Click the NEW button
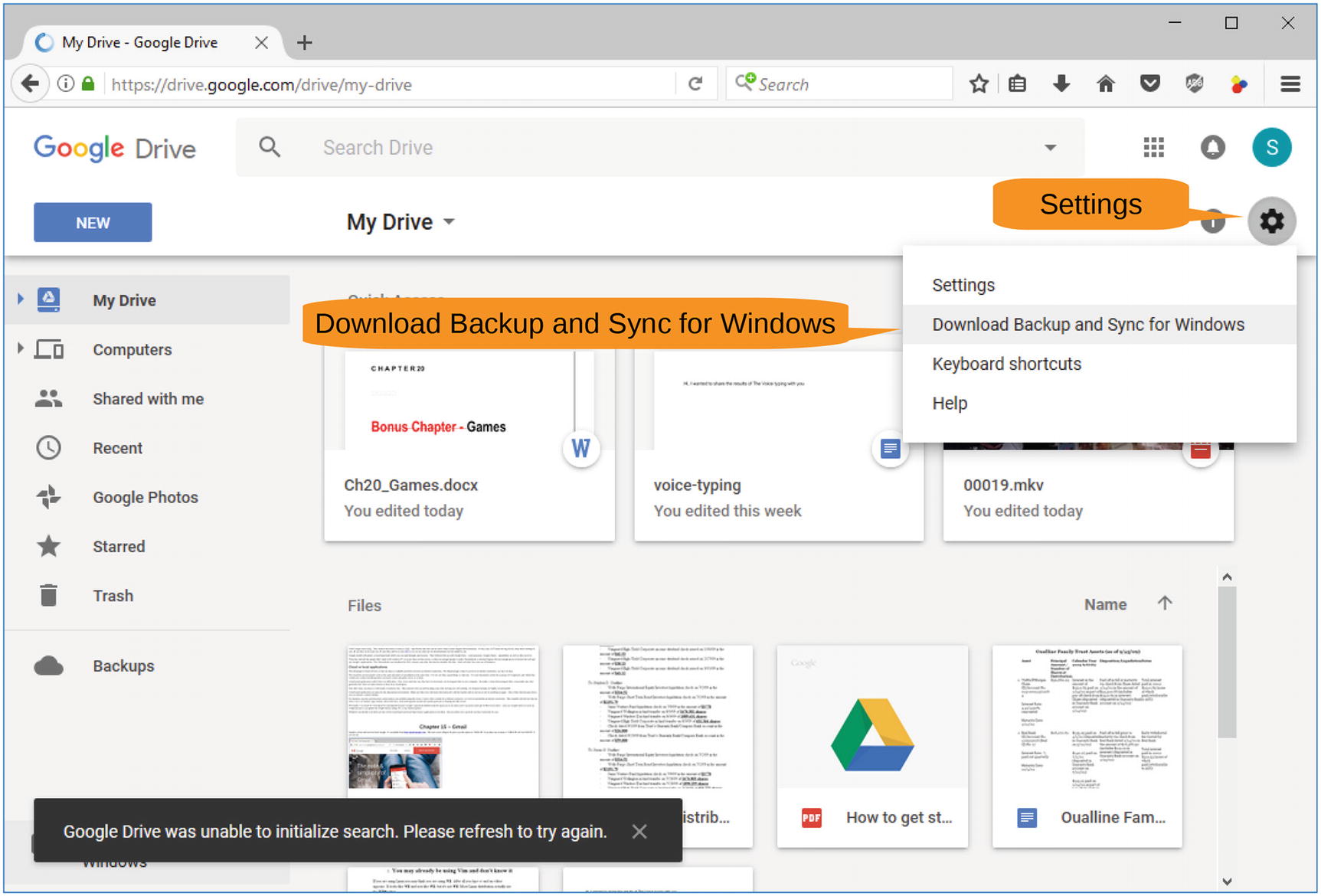Viewport: 1321px width, 896px height. click(93, 222)
